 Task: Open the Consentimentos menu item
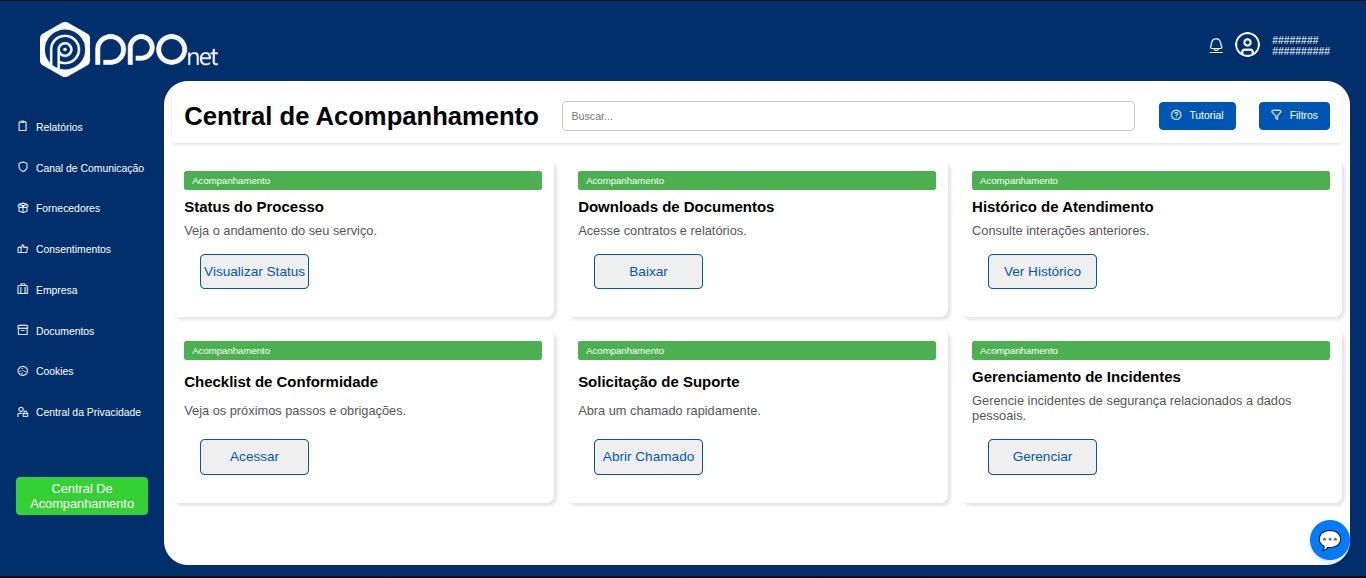(73, 249)
